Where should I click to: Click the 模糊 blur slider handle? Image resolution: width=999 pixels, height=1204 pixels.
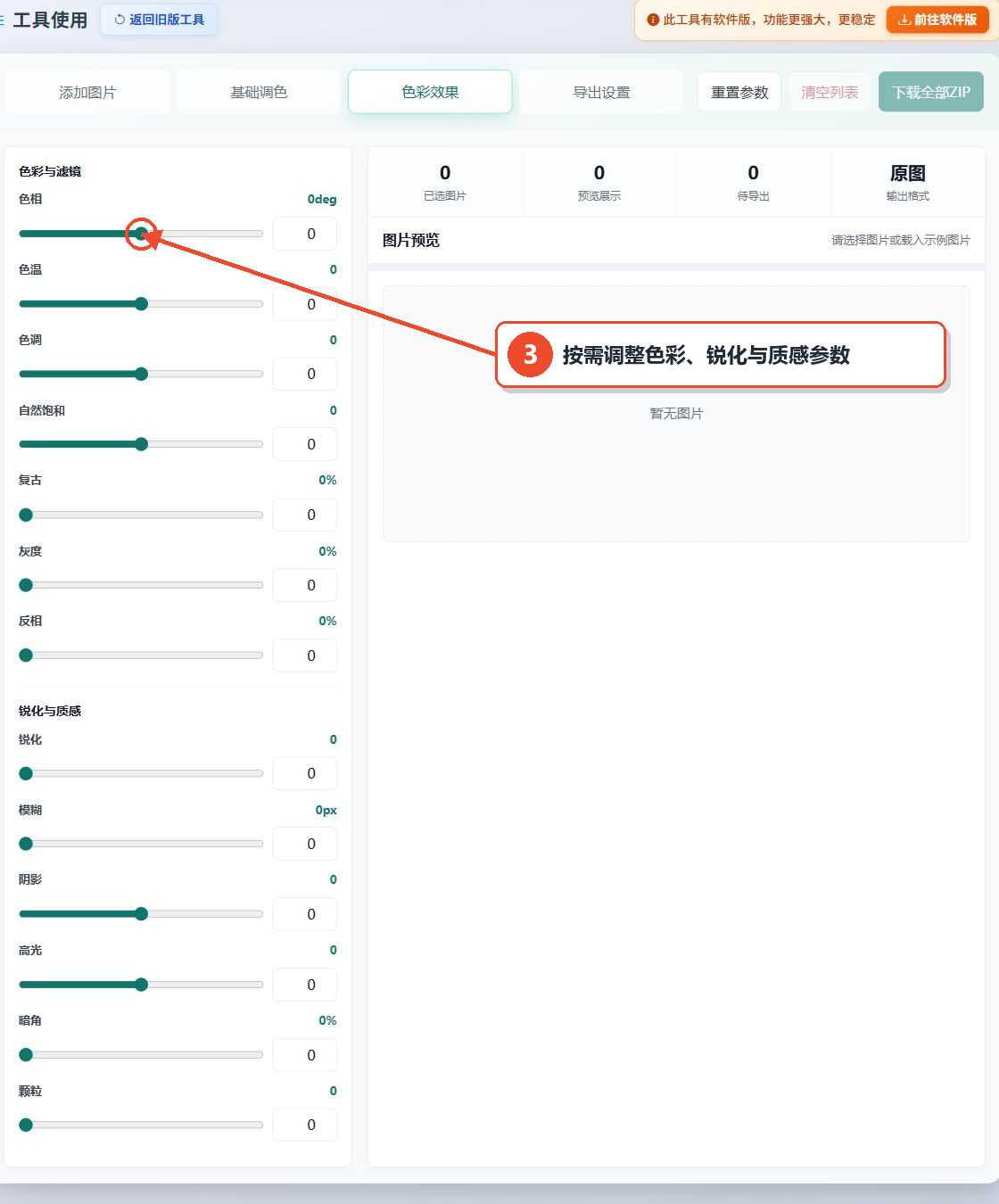click(26, 844)
